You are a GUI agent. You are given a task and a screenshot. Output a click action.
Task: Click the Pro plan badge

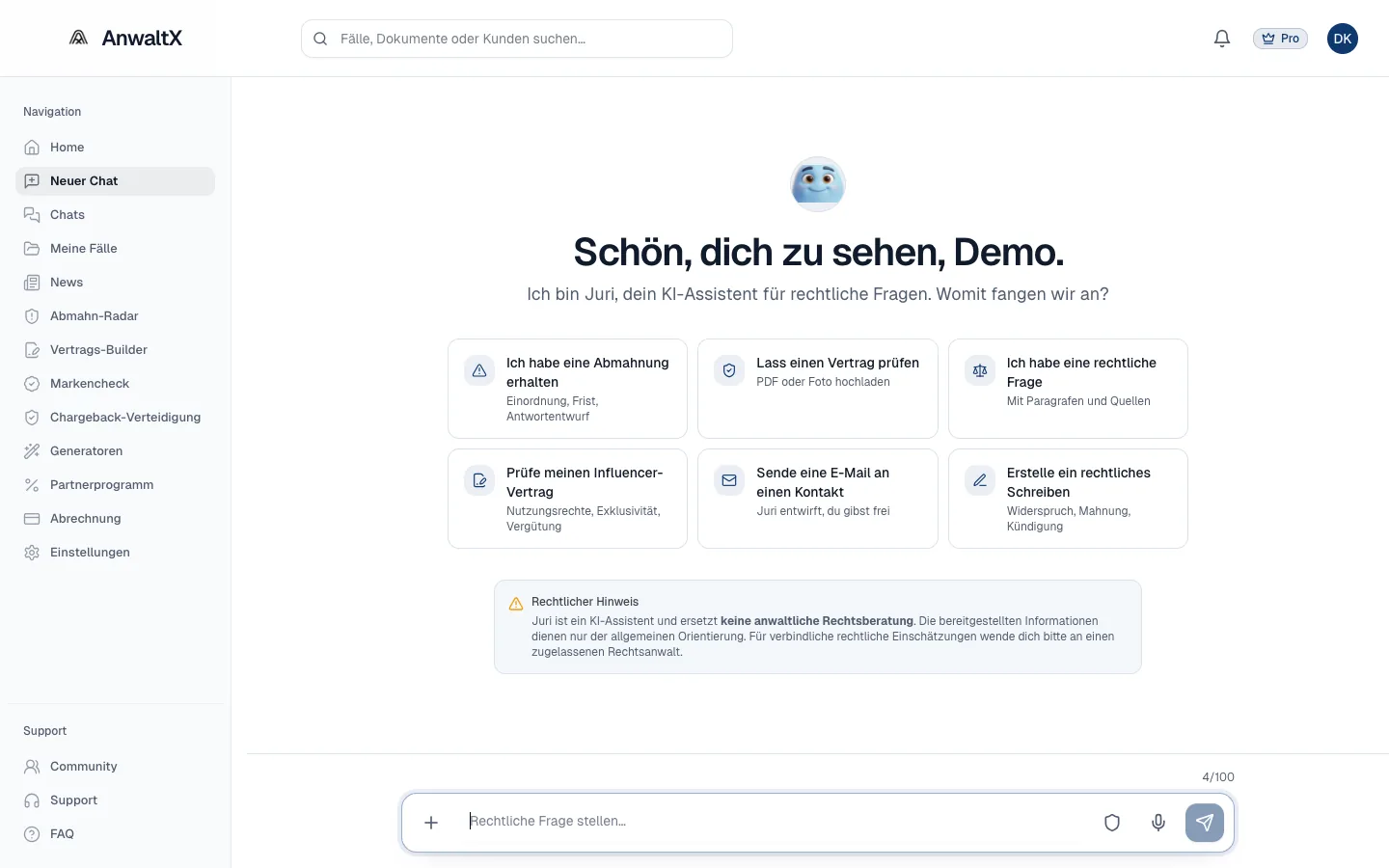pyautogui.click(x=1280, y=39)
